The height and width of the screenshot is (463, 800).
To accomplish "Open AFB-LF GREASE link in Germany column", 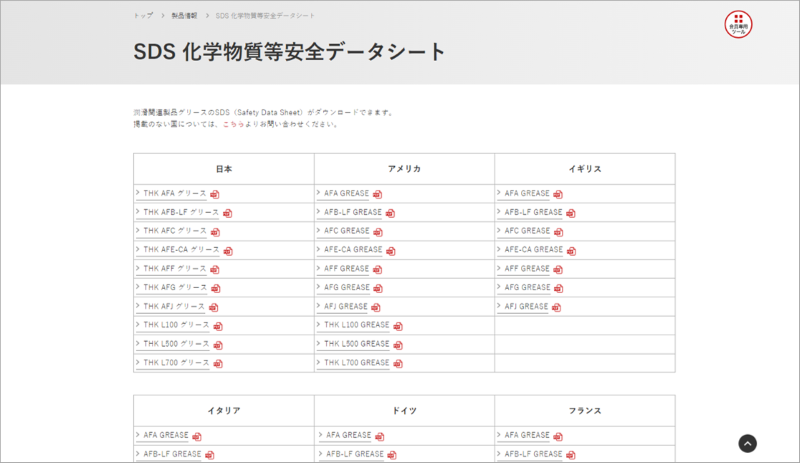I will tap(352, 454).
